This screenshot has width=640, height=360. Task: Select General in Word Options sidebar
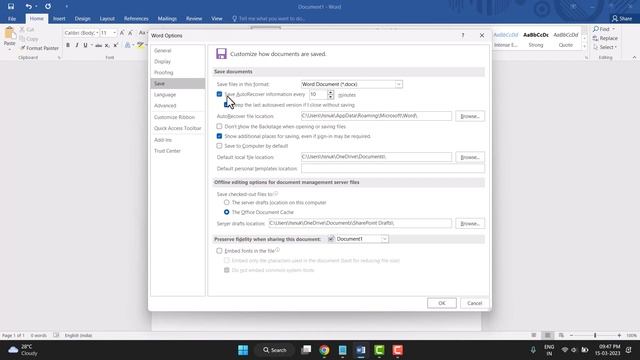point(178,51)
